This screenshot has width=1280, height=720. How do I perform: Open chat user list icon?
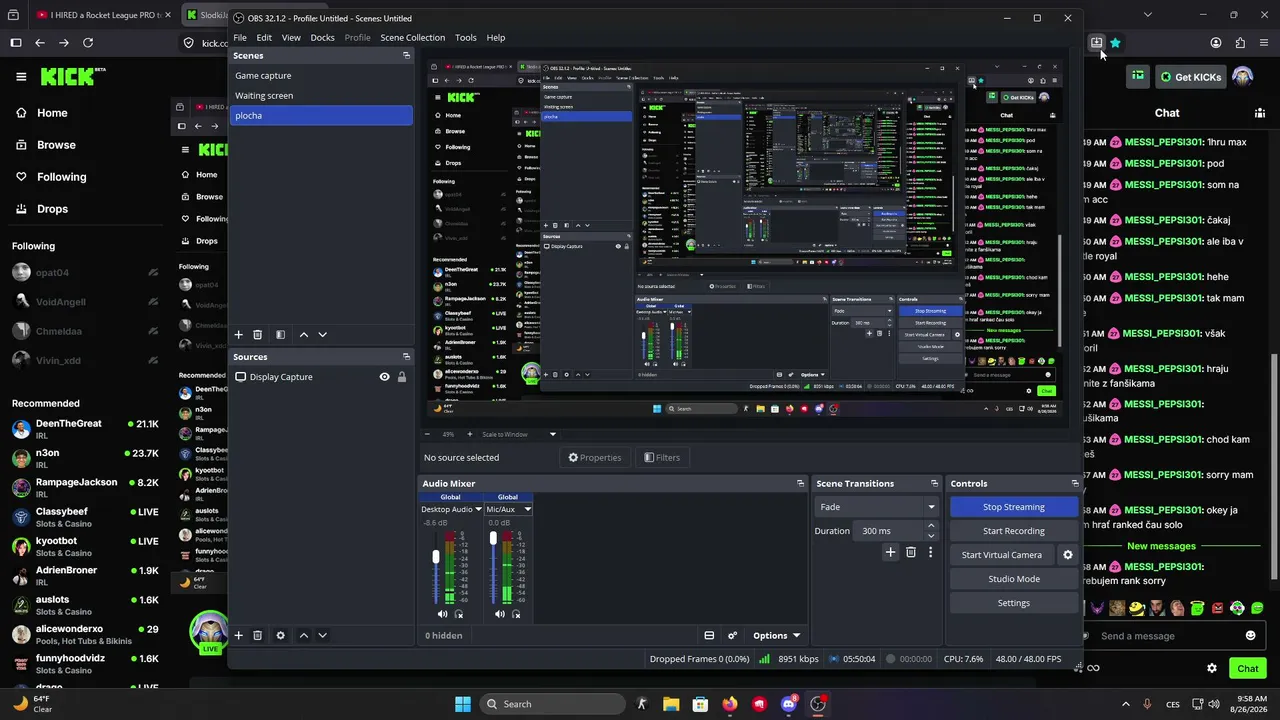[1259, 113]
